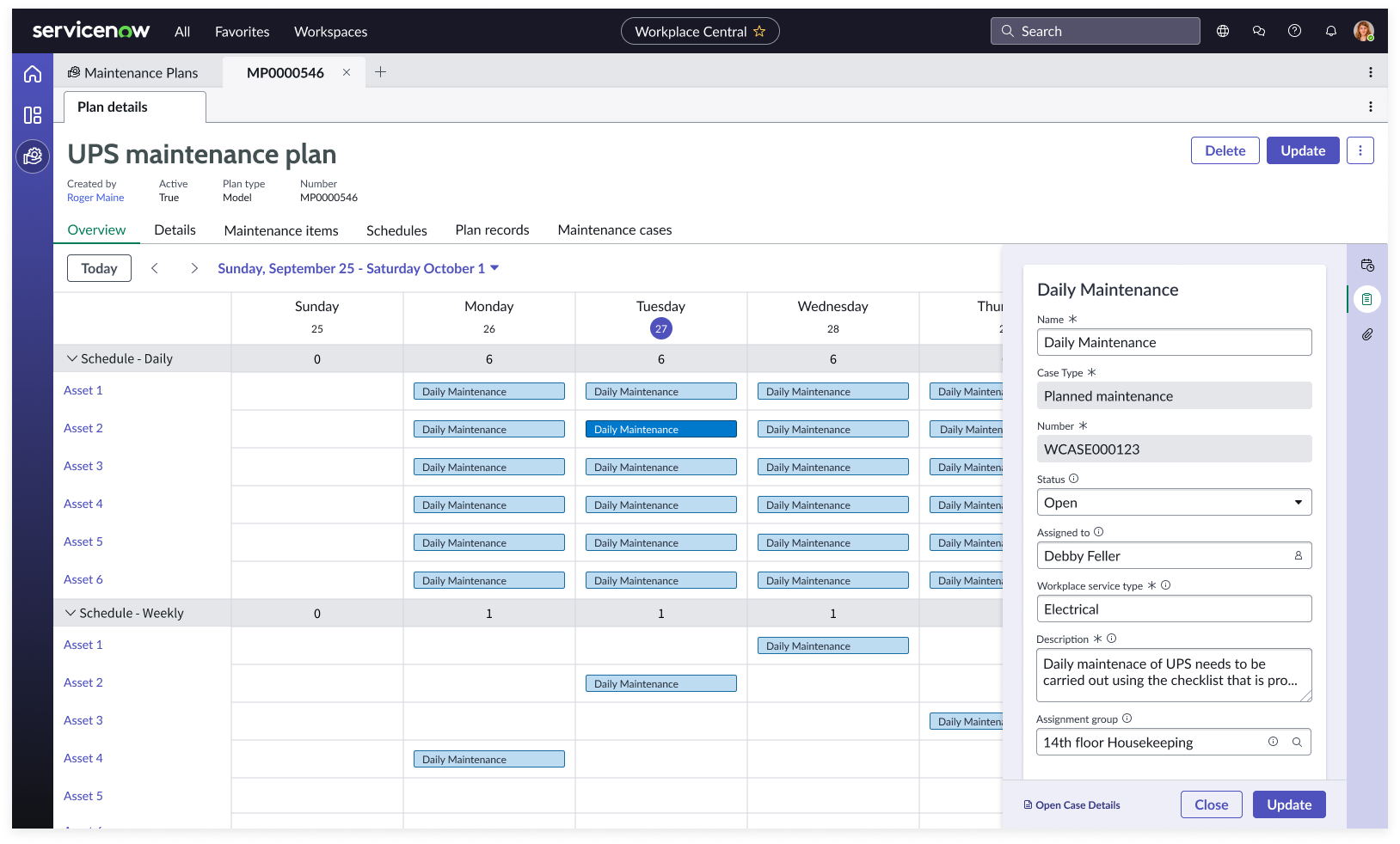Add a new tab with the plus icon
Viewport: 1400px width, 844px height.
tap(380, 72)
